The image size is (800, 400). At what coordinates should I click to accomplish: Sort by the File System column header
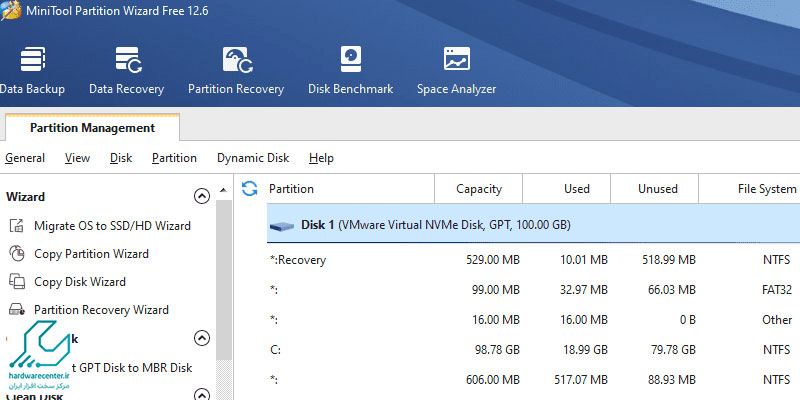pyautogui.click(x=749, y=189)
